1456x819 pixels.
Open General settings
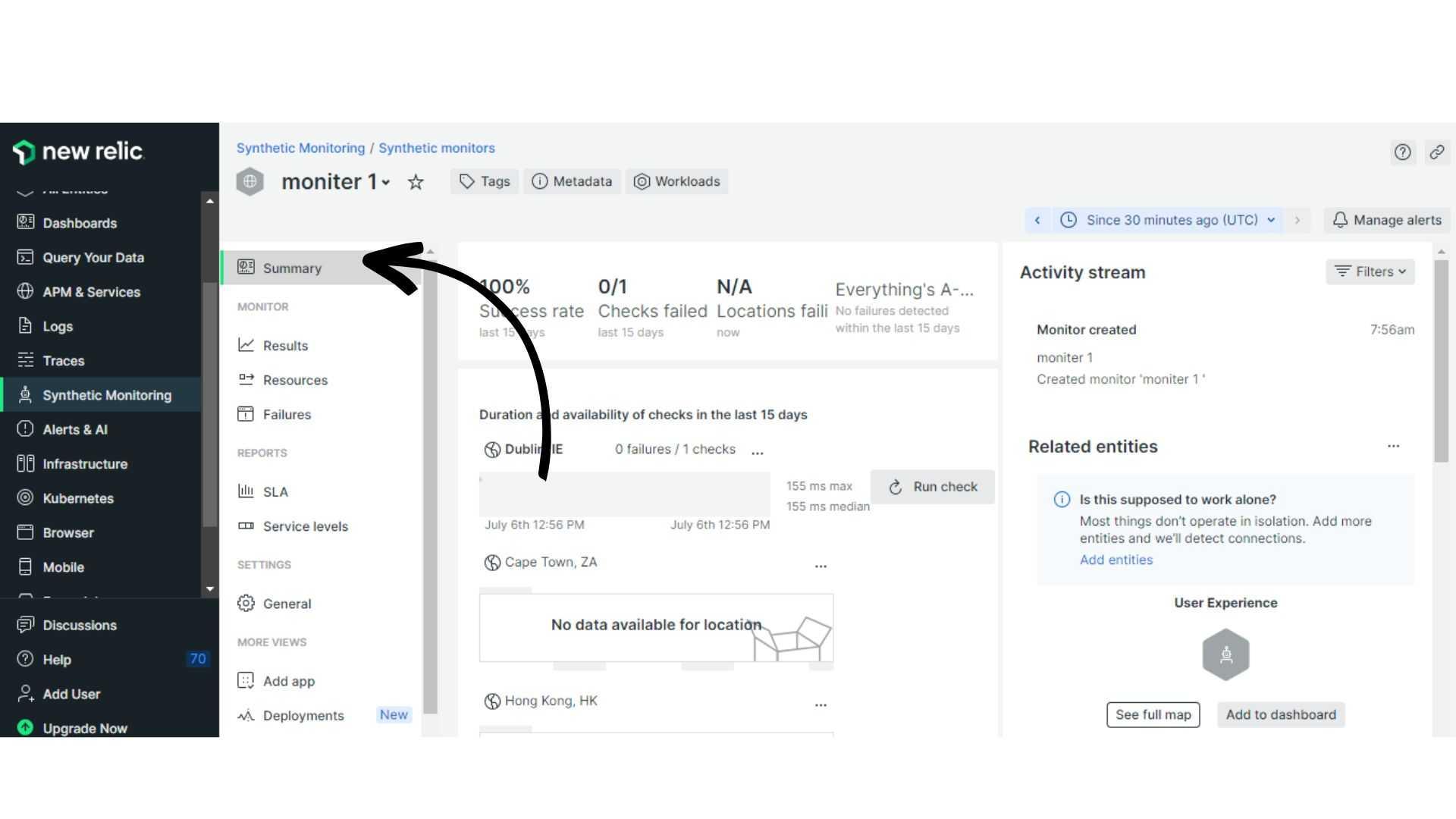pyautogui.click(x=287, y=604)
